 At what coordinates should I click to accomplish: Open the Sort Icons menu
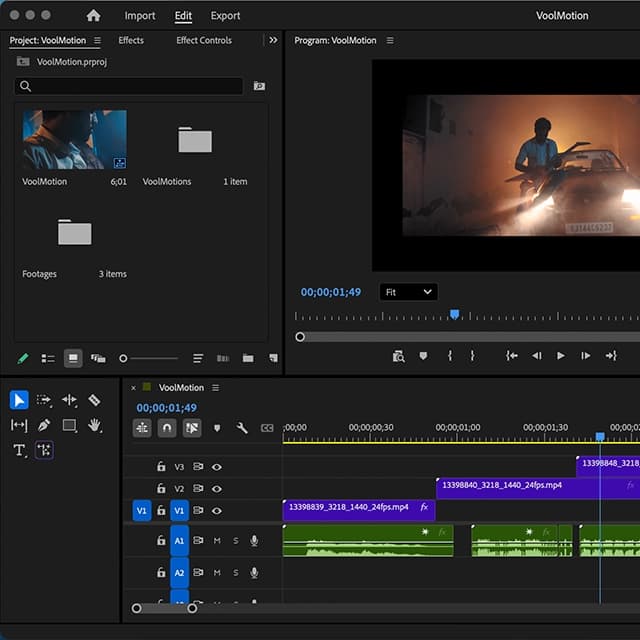[x=198, y=358]
